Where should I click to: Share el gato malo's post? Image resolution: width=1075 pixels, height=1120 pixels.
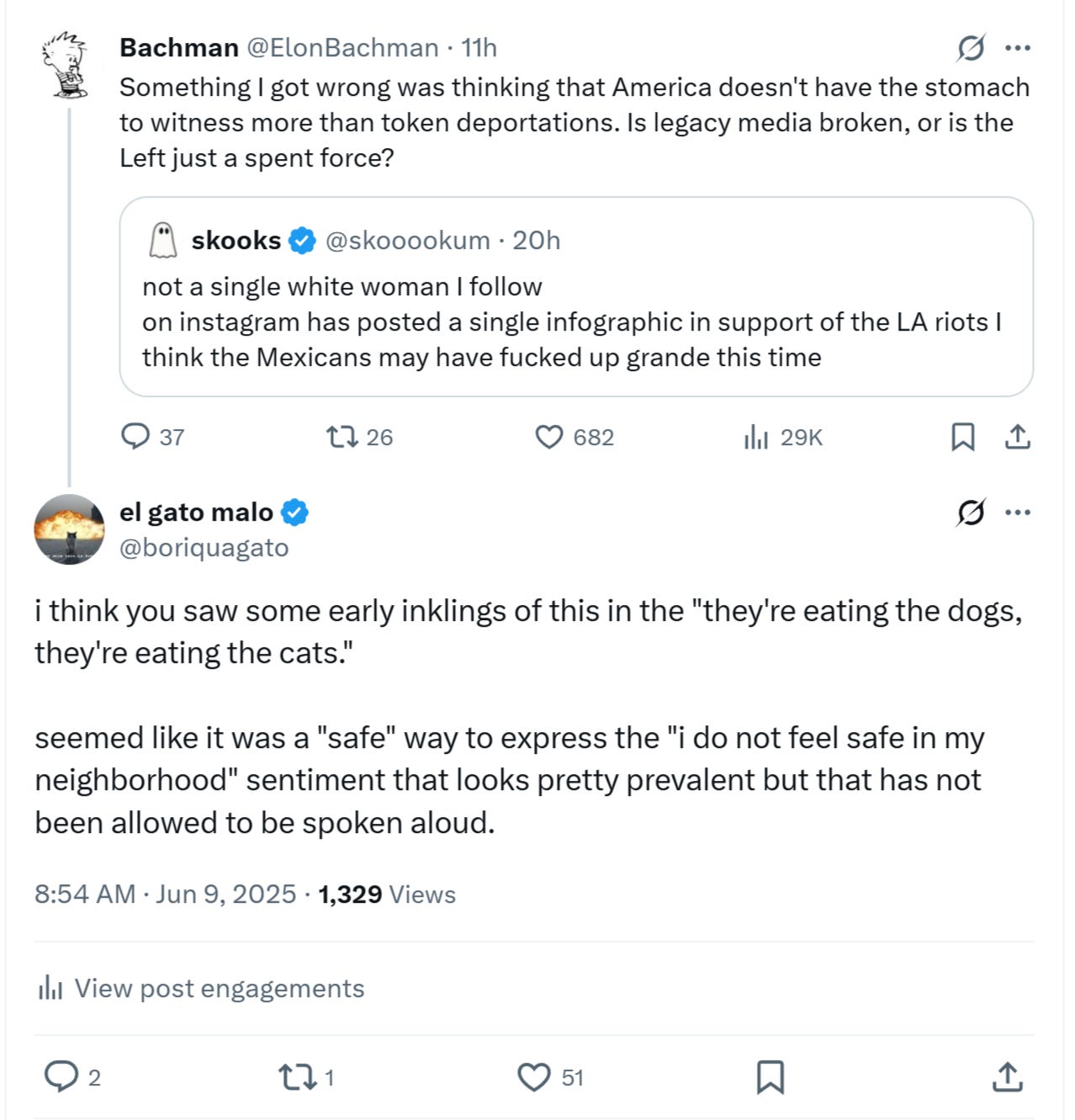[x=1007, y=1077]
